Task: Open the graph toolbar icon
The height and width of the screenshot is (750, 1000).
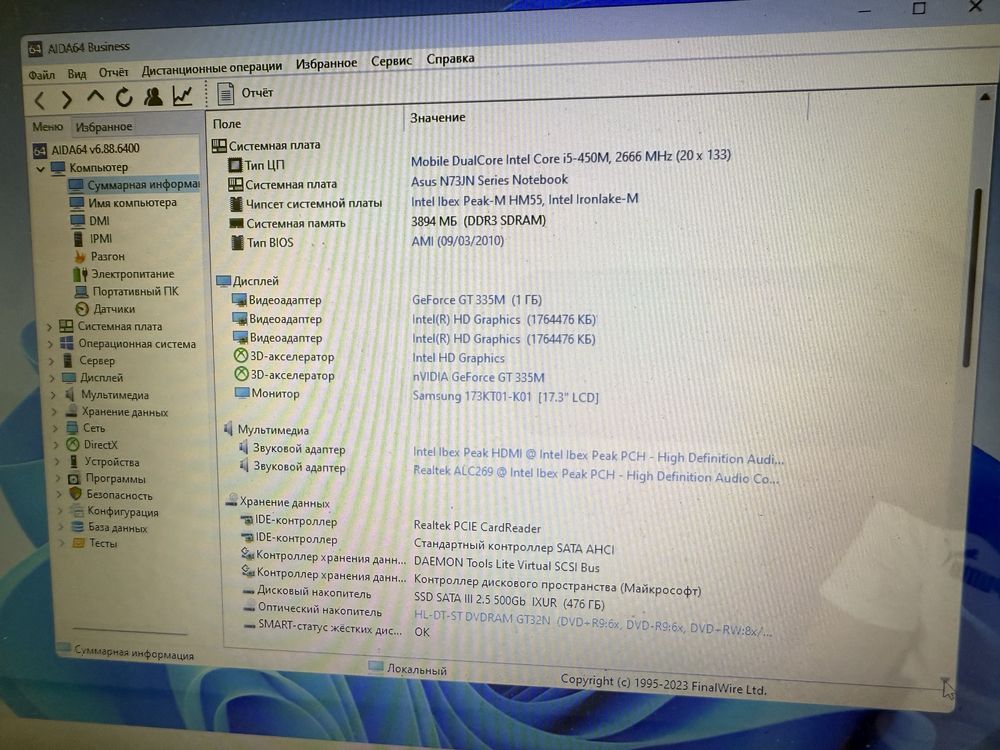Action: [182, 96]
